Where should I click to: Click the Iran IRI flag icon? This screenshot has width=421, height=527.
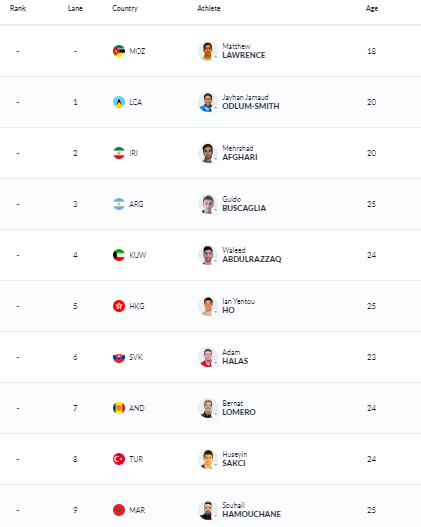[119, 153]
